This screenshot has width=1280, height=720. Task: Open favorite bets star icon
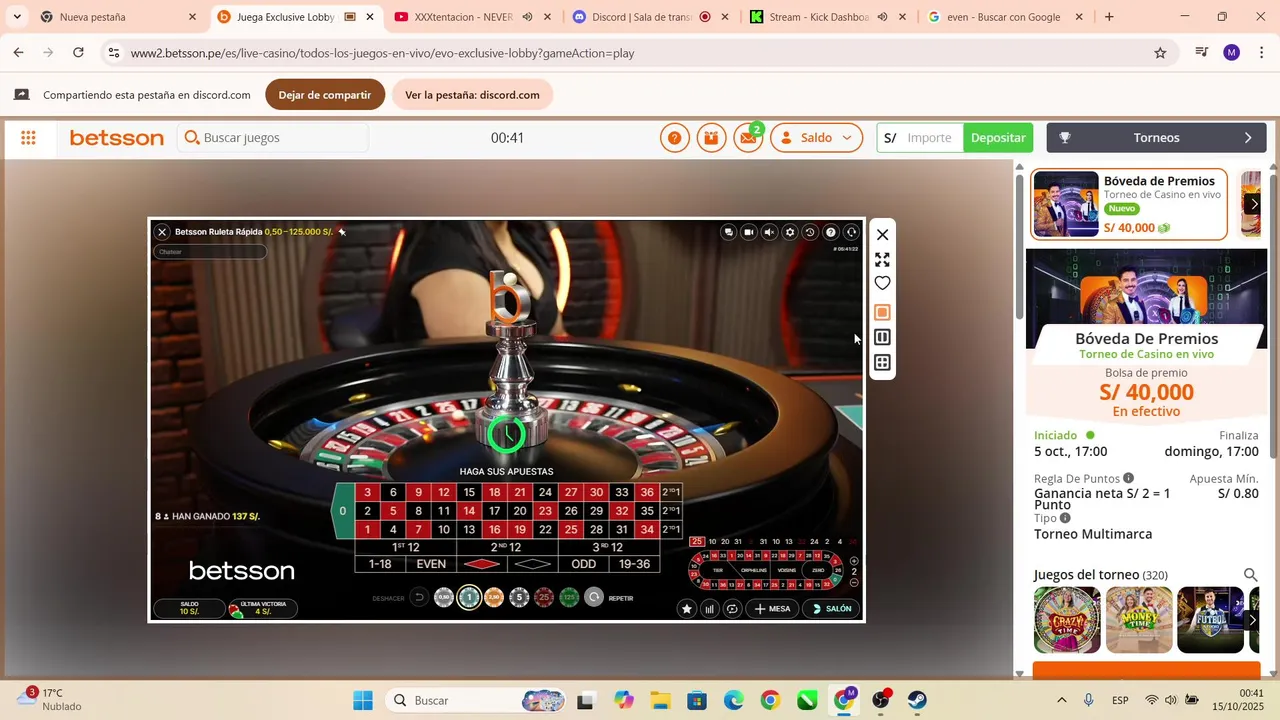coord(686,608)
